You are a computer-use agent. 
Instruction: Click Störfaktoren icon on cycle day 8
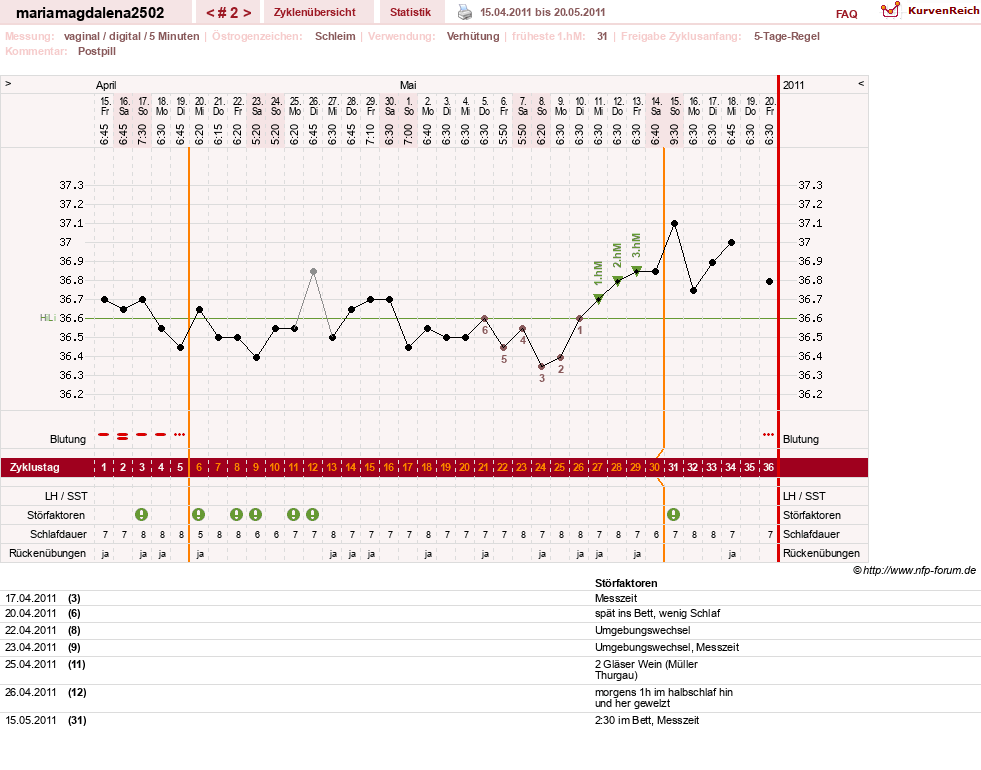[236, 515]
